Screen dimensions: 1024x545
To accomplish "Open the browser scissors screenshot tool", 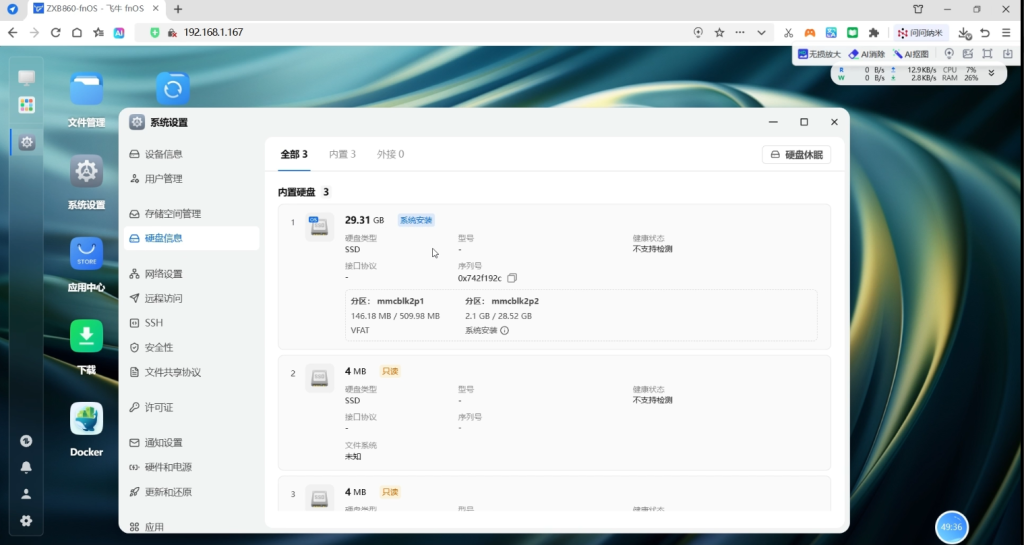I will tap(788, 33).
